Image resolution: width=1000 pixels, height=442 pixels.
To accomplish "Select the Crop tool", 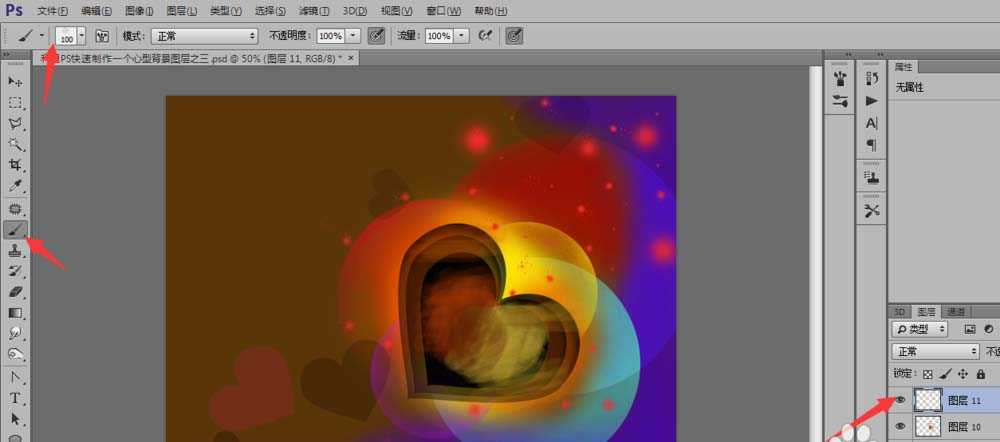I will pyautogui.click(x=15, y=165).
